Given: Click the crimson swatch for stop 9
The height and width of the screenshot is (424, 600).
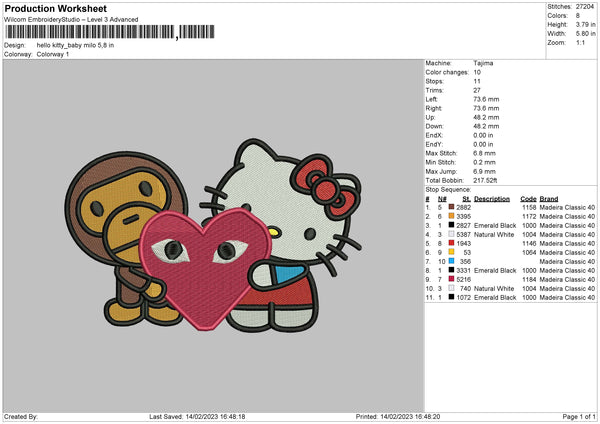Looking at the screenshot, I should 452,279.
